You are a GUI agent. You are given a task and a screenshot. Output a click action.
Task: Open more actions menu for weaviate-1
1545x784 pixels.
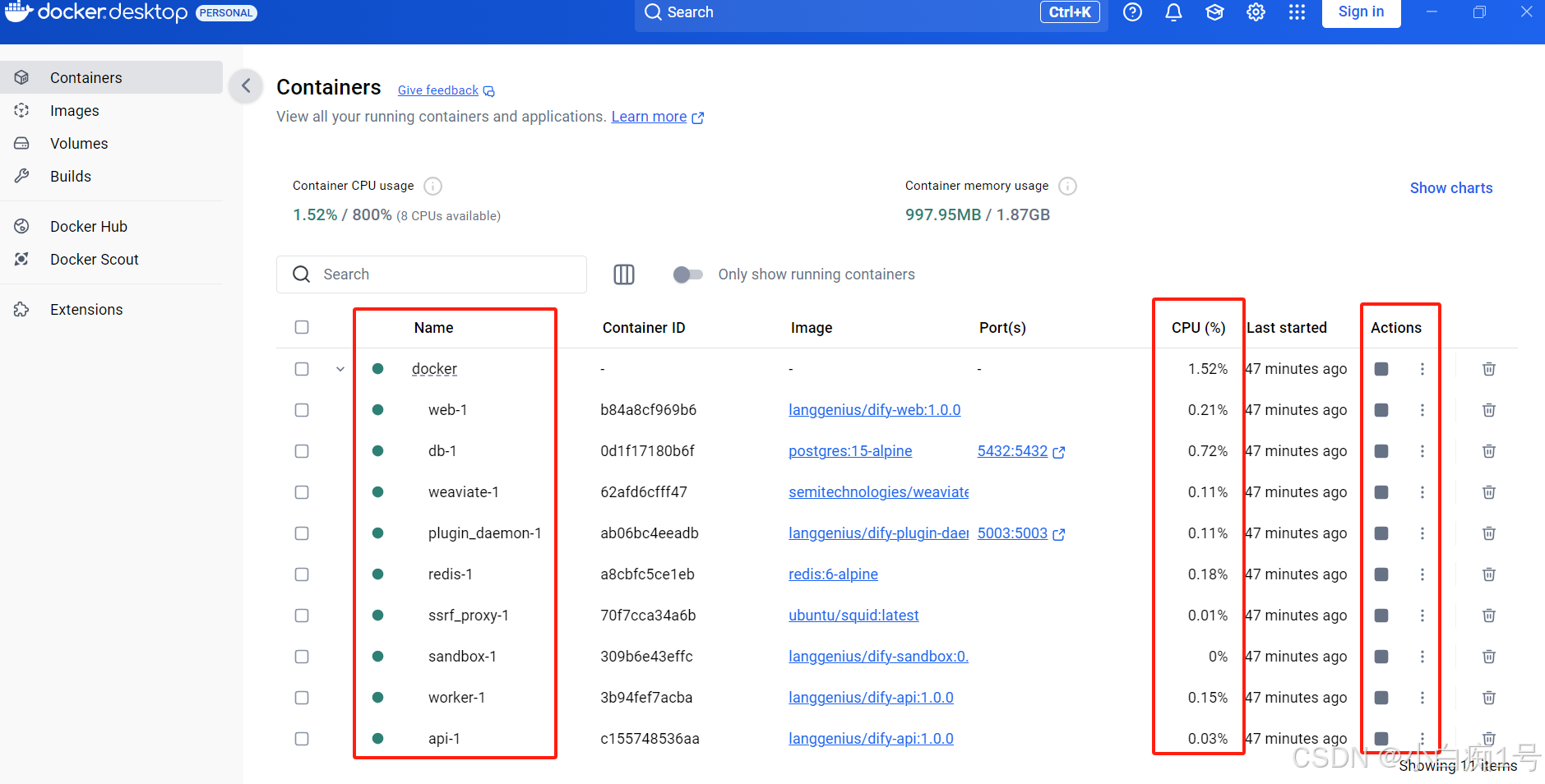(x=1422, y=492)
